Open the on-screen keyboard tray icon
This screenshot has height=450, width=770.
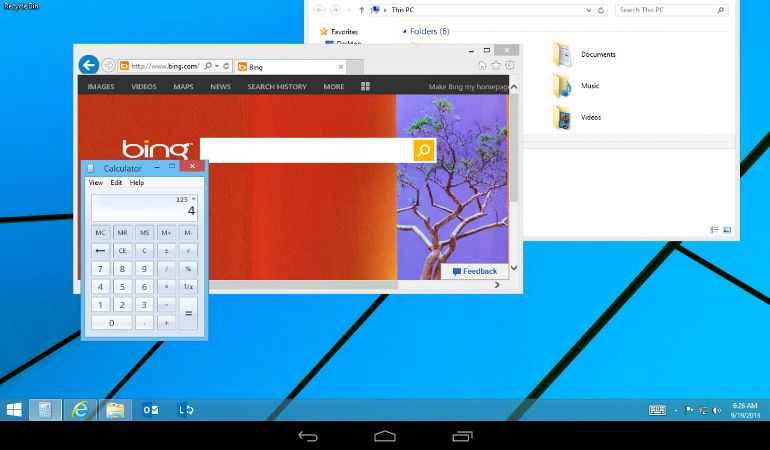657,410
